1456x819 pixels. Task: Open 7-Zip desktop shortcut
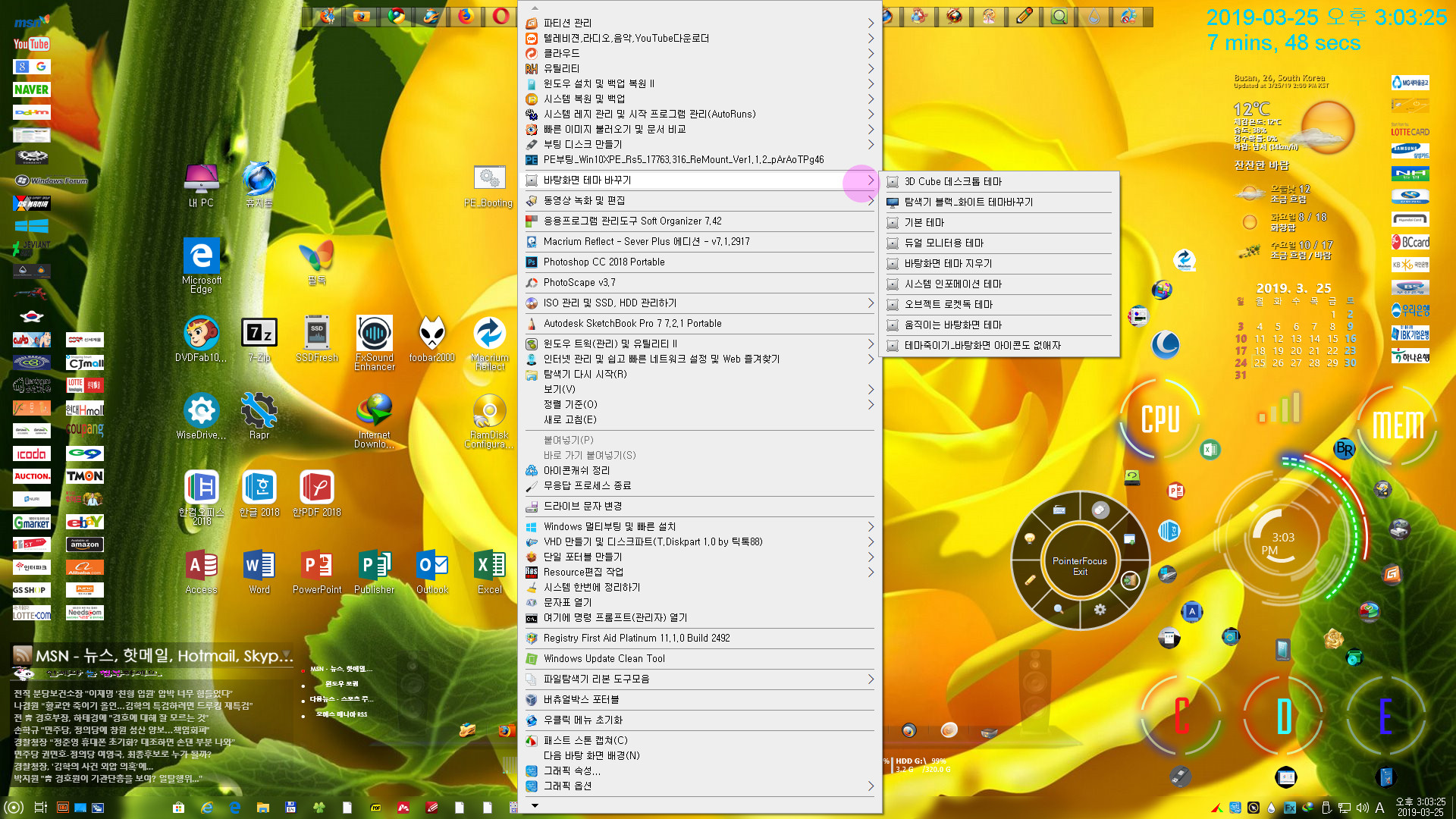tap(259, 339)
